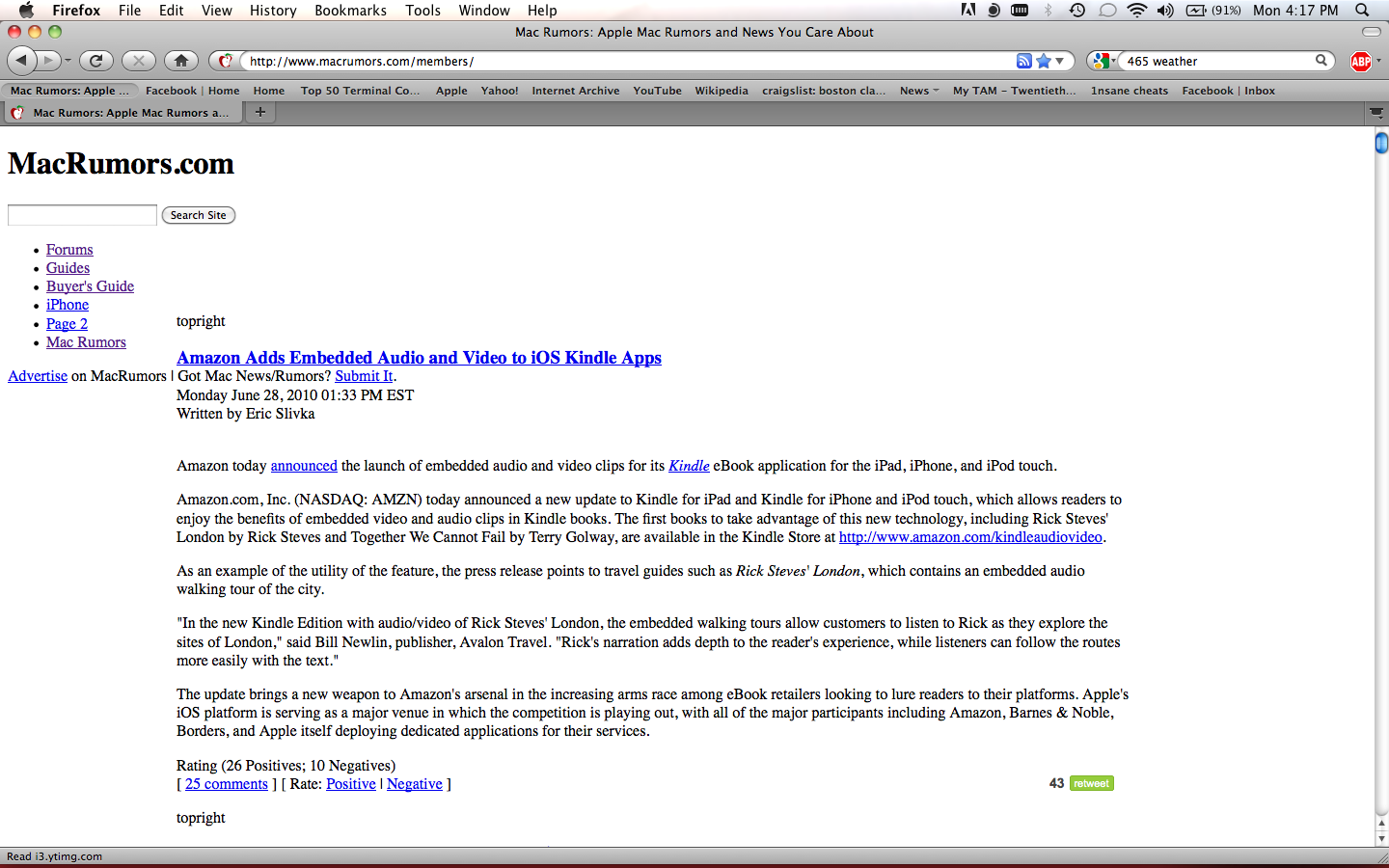
Task: Click the scrollbar down arrow
Action: (x=1381, y=839)
